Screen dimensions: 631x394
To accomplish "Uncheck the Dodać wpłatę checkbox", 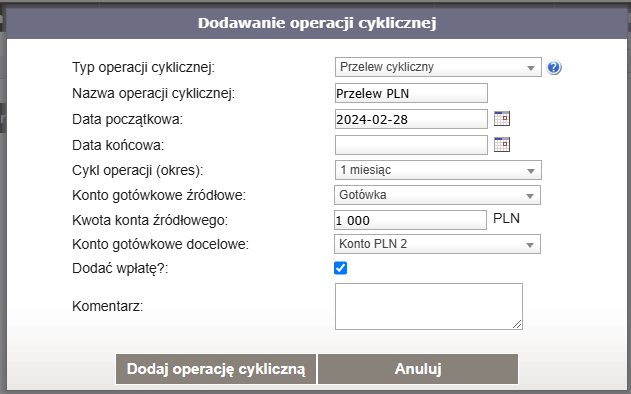I will click(x=340, y=268).
